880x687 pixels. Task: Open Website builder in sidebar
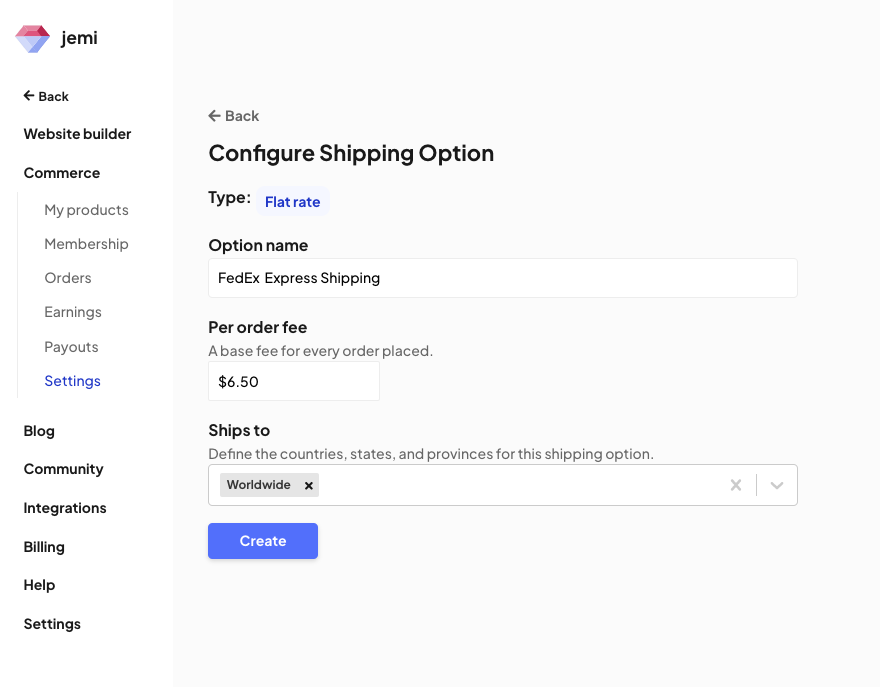[x=77, y=134]
